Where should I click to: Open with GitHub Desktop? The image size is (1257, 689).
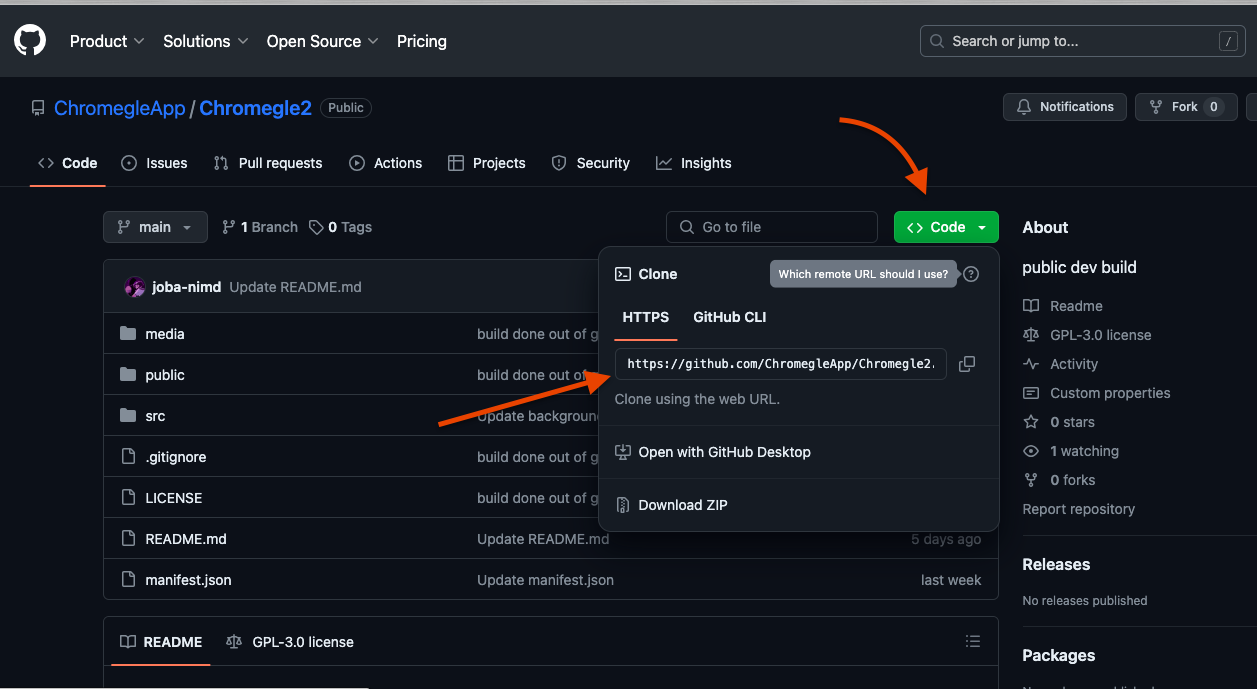[724, 452]
